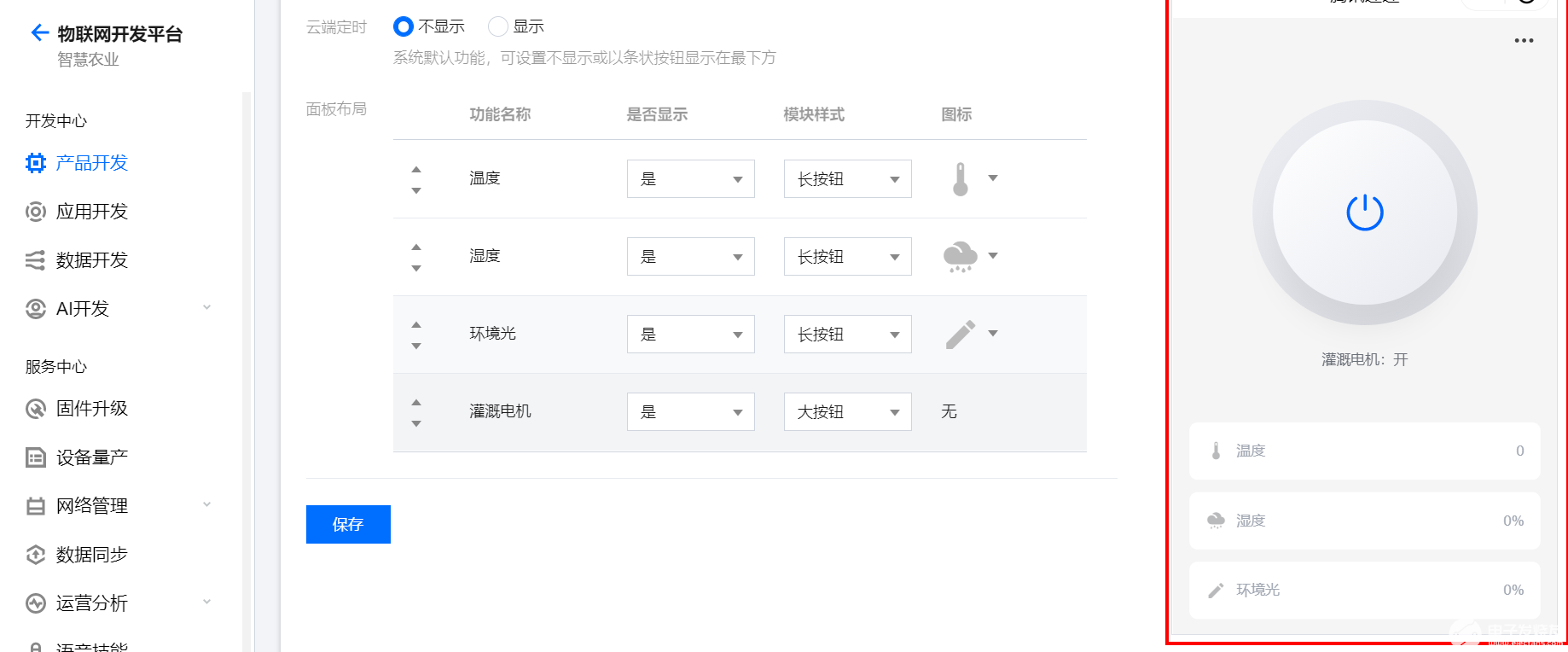Click the 无 icon cell for 灌溉电机
The image size is (1568, 652).
click(949, 412)
